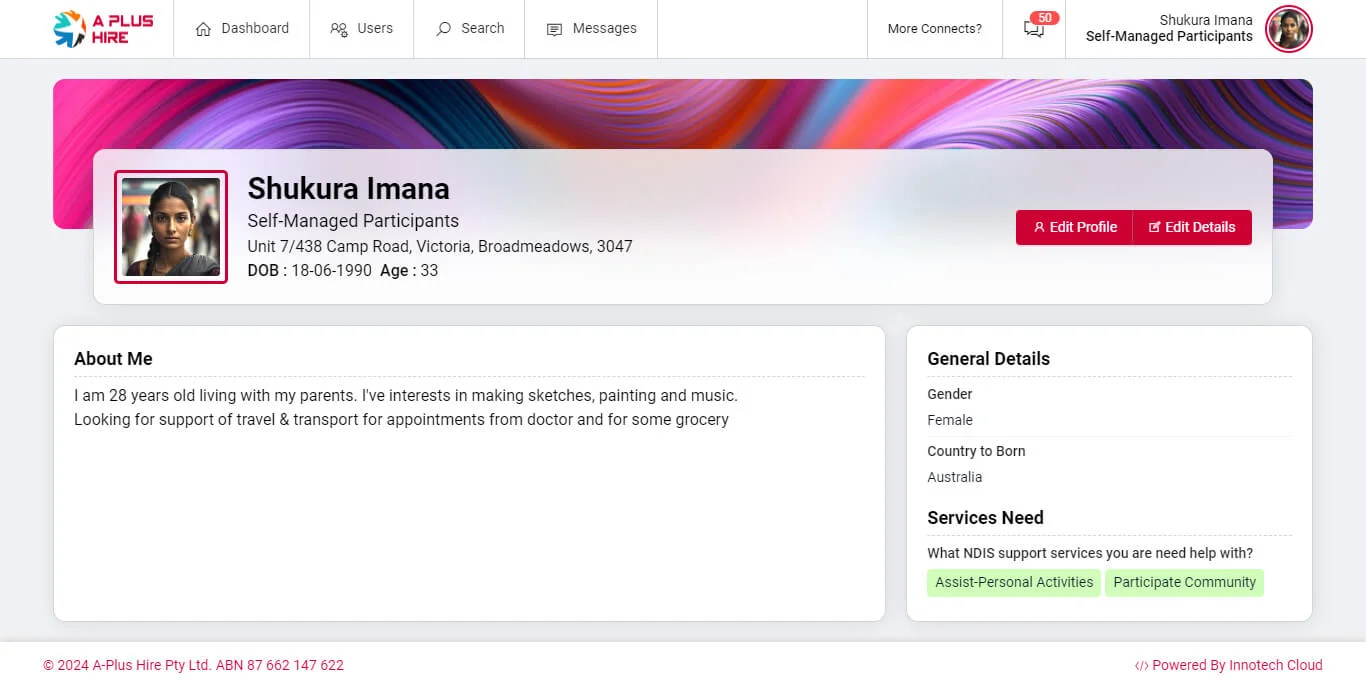Image resolution: width=1366 pixels, height=690 pixels.
Task: Click the Messages envelope icon
Action: [x=554, y=29]
